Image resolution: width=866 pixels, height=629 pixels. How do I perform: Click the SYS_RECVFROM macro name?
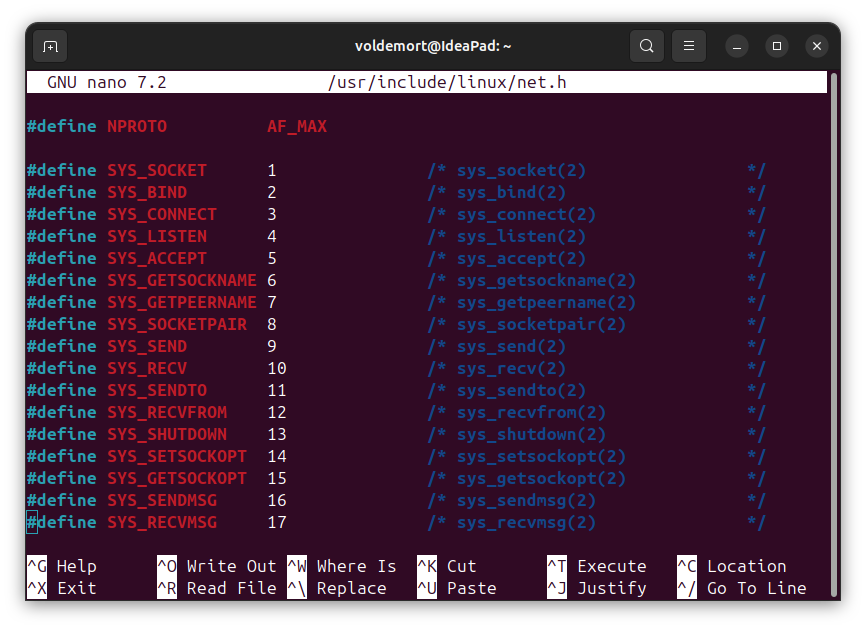point(167,413)
